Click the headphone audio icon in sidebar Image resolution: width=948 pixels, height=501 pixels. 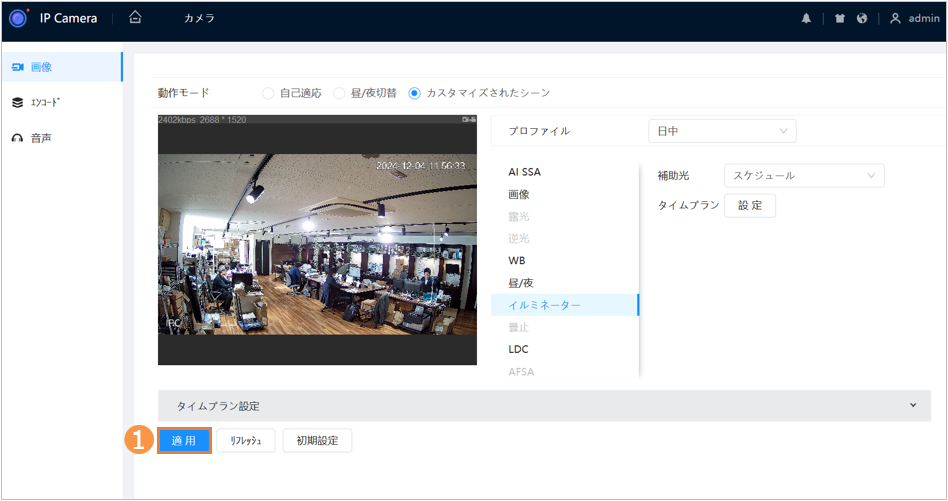click(x=17, y=138)
